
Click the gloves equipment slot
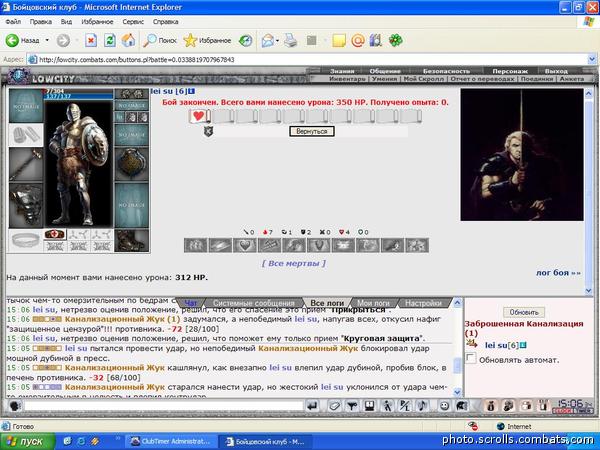(26, 135)
